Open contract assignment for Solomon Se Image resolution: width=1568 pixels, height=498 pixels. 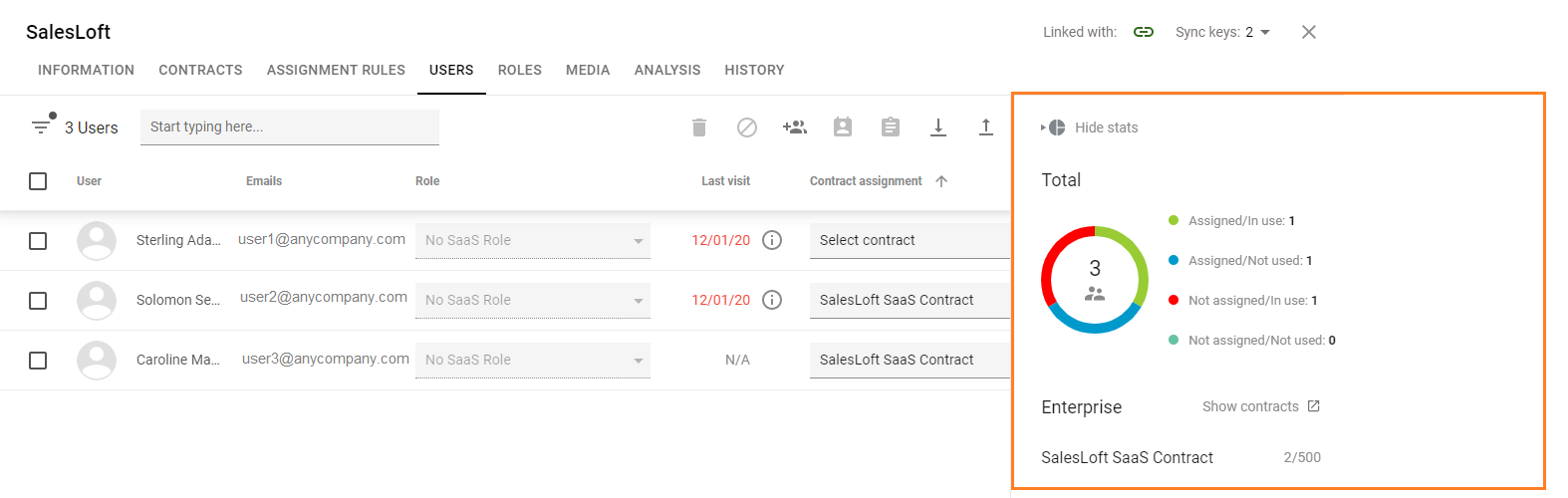(x=910, y=300)
